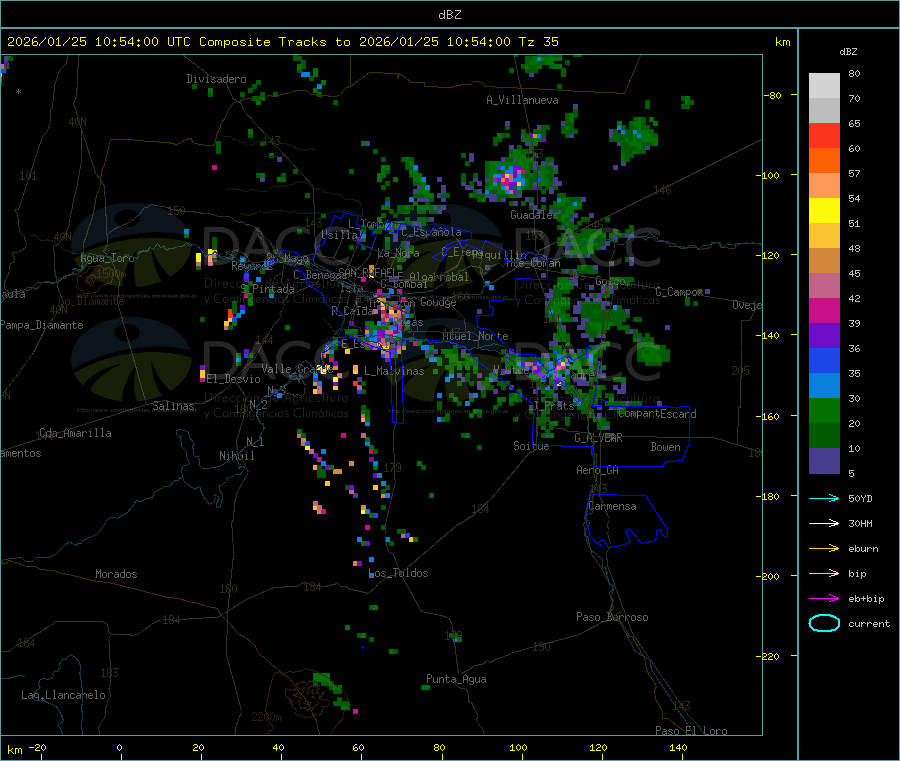
Task: Click the Aero_GA map label
Action: [598, 470]
